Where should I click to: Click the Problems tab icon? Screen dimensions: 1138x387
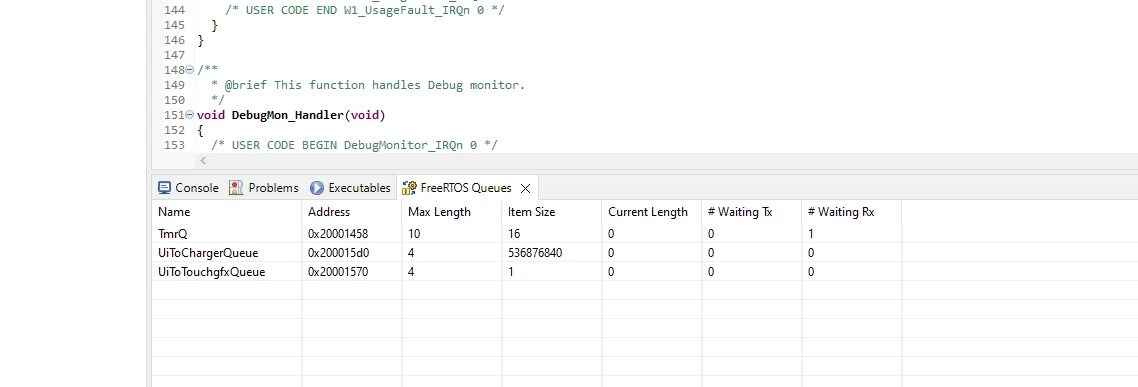tap(236, 188)
